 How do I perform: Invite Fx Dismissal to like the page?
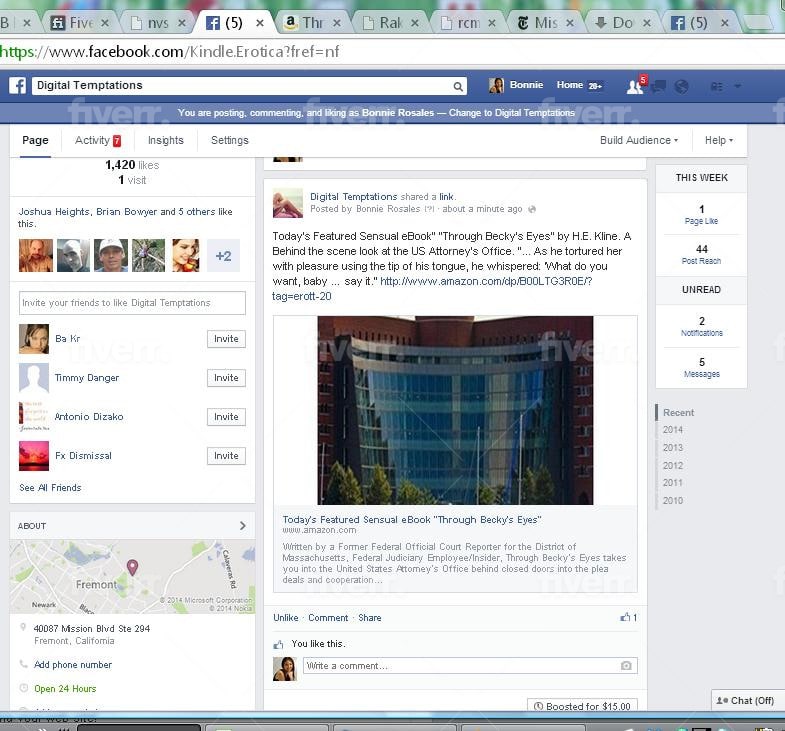(226, 456)
